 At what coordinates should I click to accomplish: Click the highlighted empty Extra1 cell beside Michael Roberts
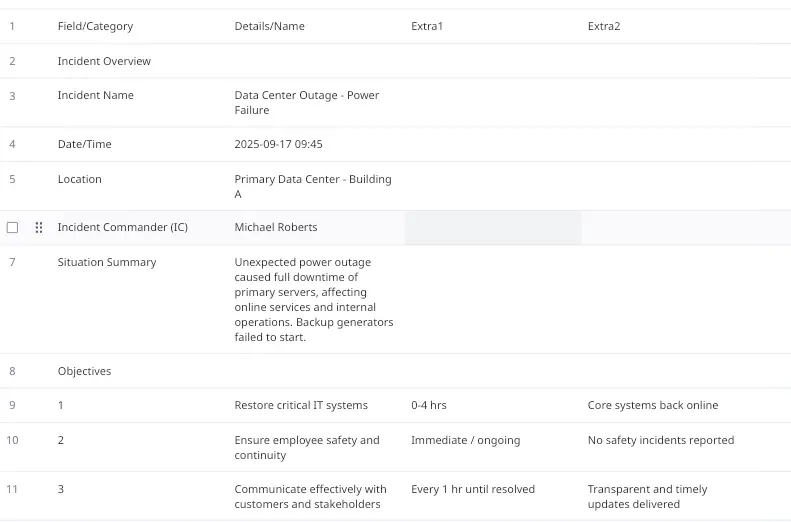point(492,228)
